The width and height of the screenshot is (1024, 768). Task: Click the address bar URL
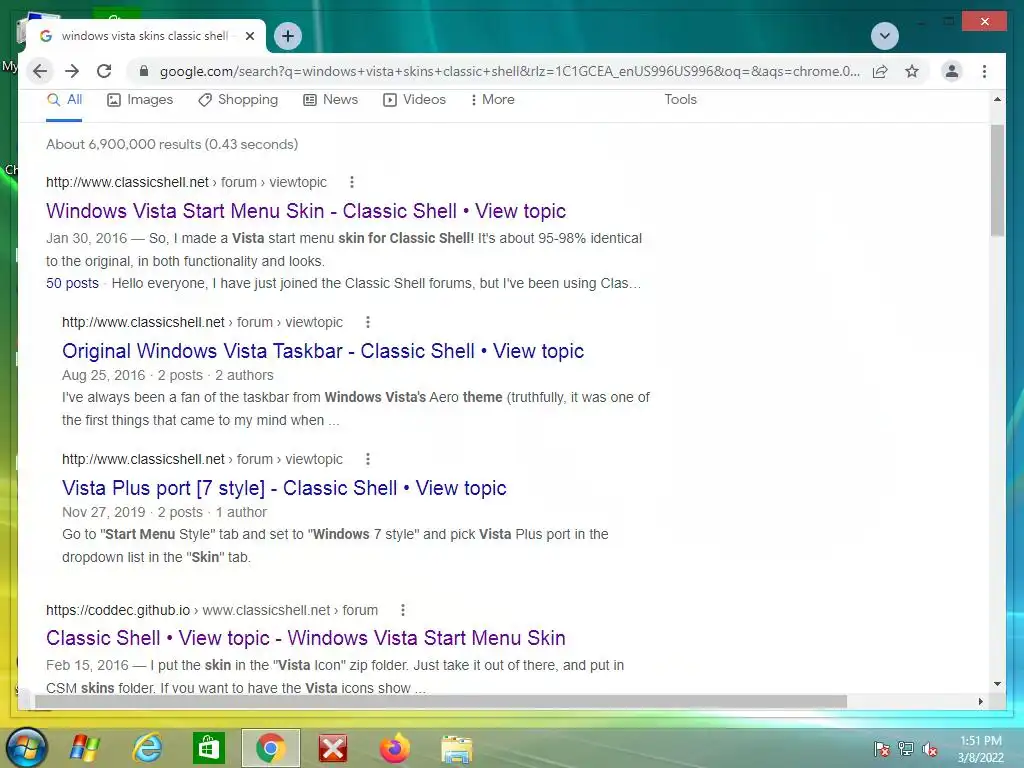click(509, 71)
